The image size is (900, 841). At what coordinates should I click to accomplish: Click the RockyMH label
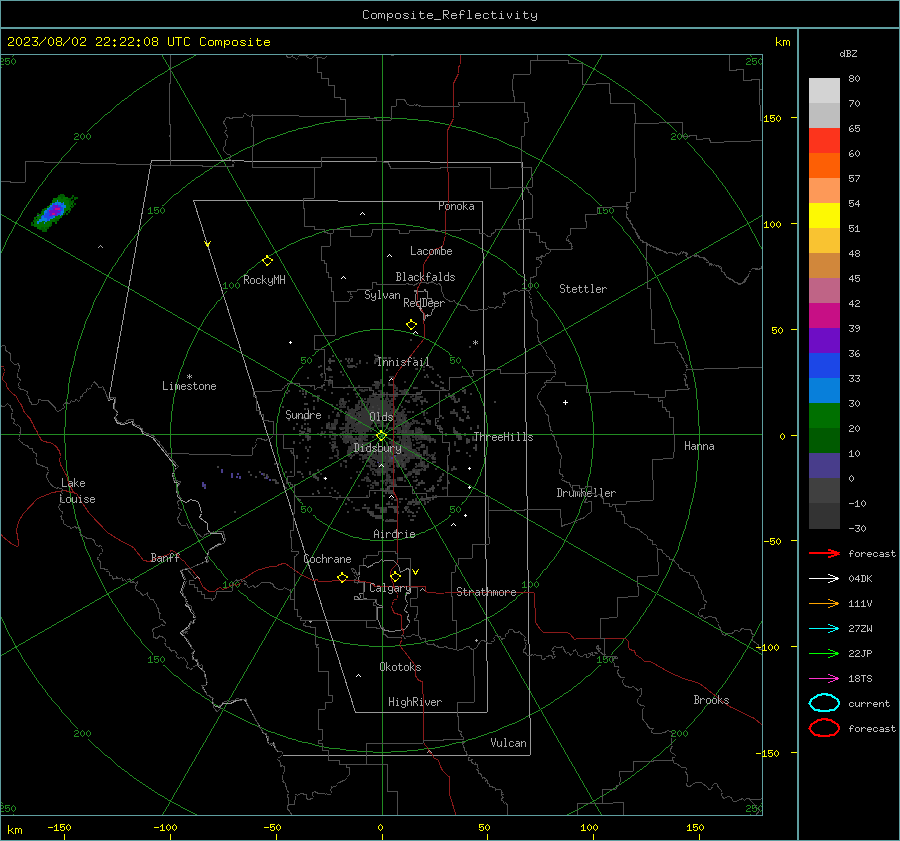(x=264, y=280)
